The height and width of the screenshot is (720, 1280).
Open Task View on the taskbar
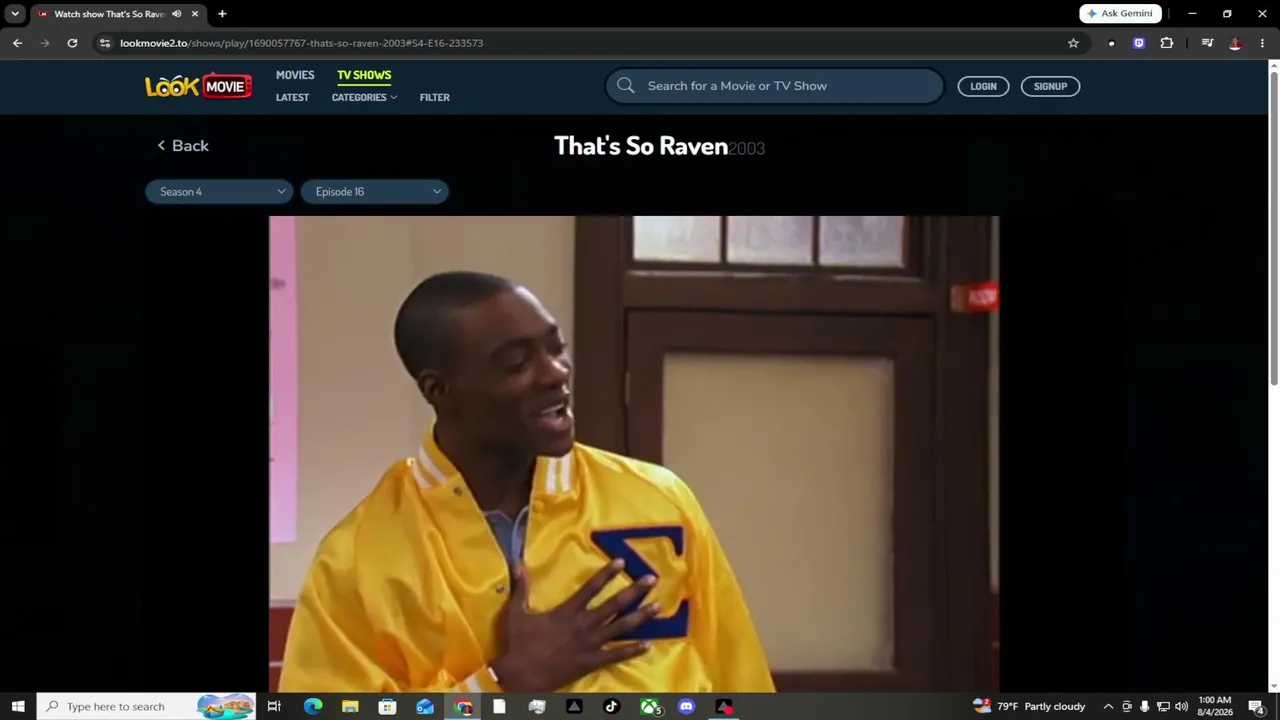pyautogui.click(x=274, y=706)
